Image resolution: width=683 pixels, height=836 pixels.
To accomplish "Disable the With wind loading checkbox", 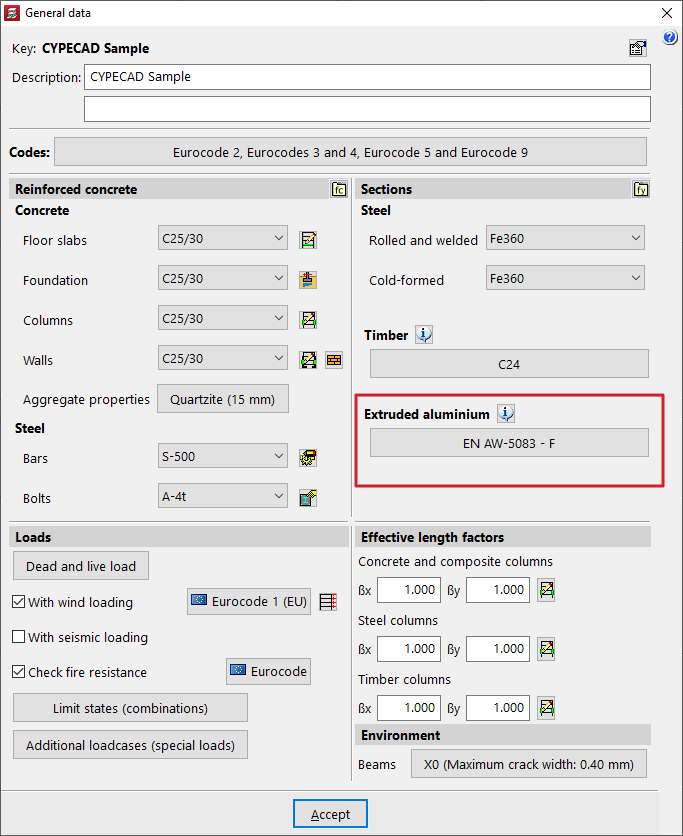I will 19,602.
